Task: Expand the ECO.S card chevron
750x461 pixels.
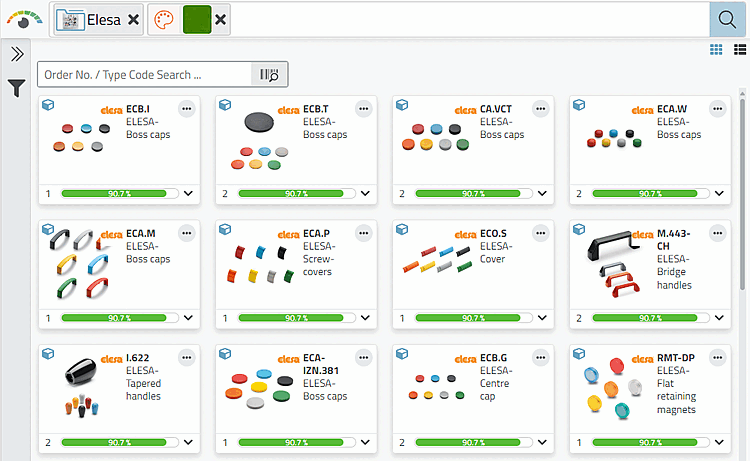Action: coord(542,318)
